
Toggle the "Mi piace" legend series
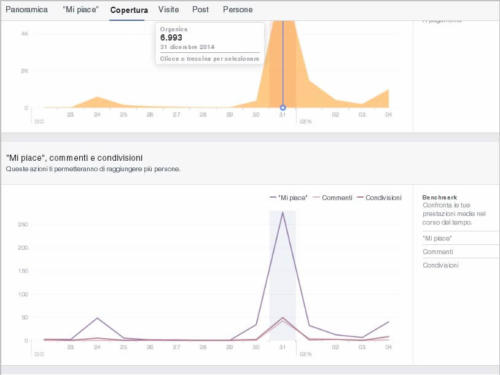click(x=288, y=198)
